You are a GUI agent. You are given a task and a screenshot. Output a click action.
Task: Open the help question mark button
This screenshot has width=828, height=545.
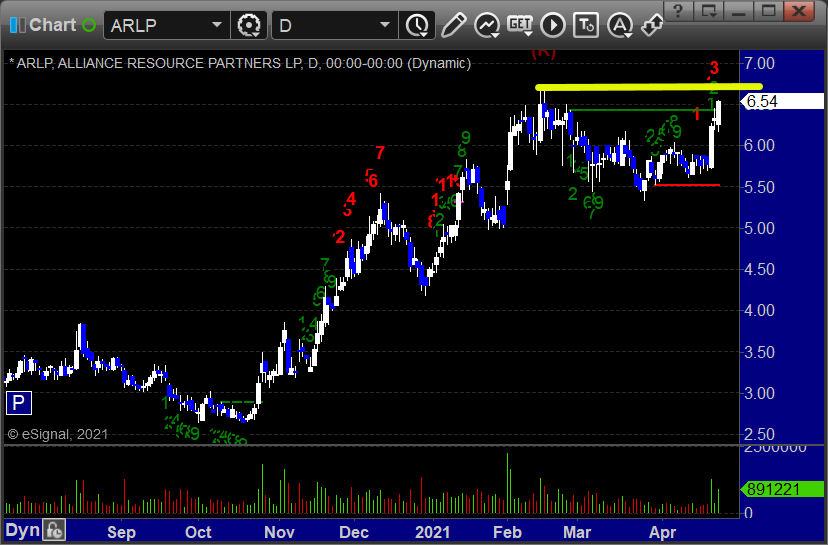click(678, 10)
